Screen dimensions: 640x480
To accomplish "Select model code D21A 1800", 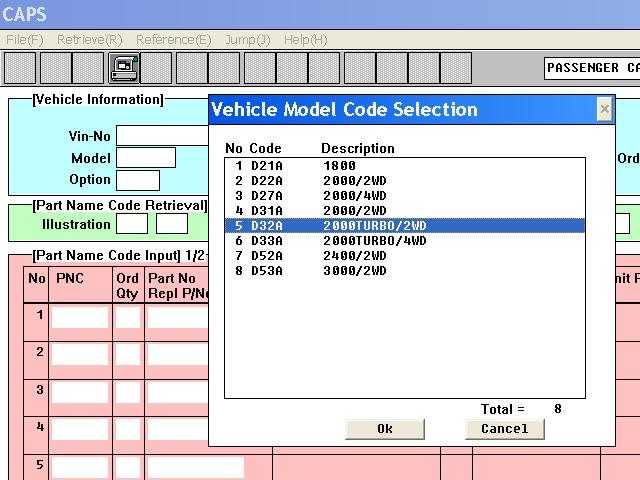I will (x=405, y=166).
